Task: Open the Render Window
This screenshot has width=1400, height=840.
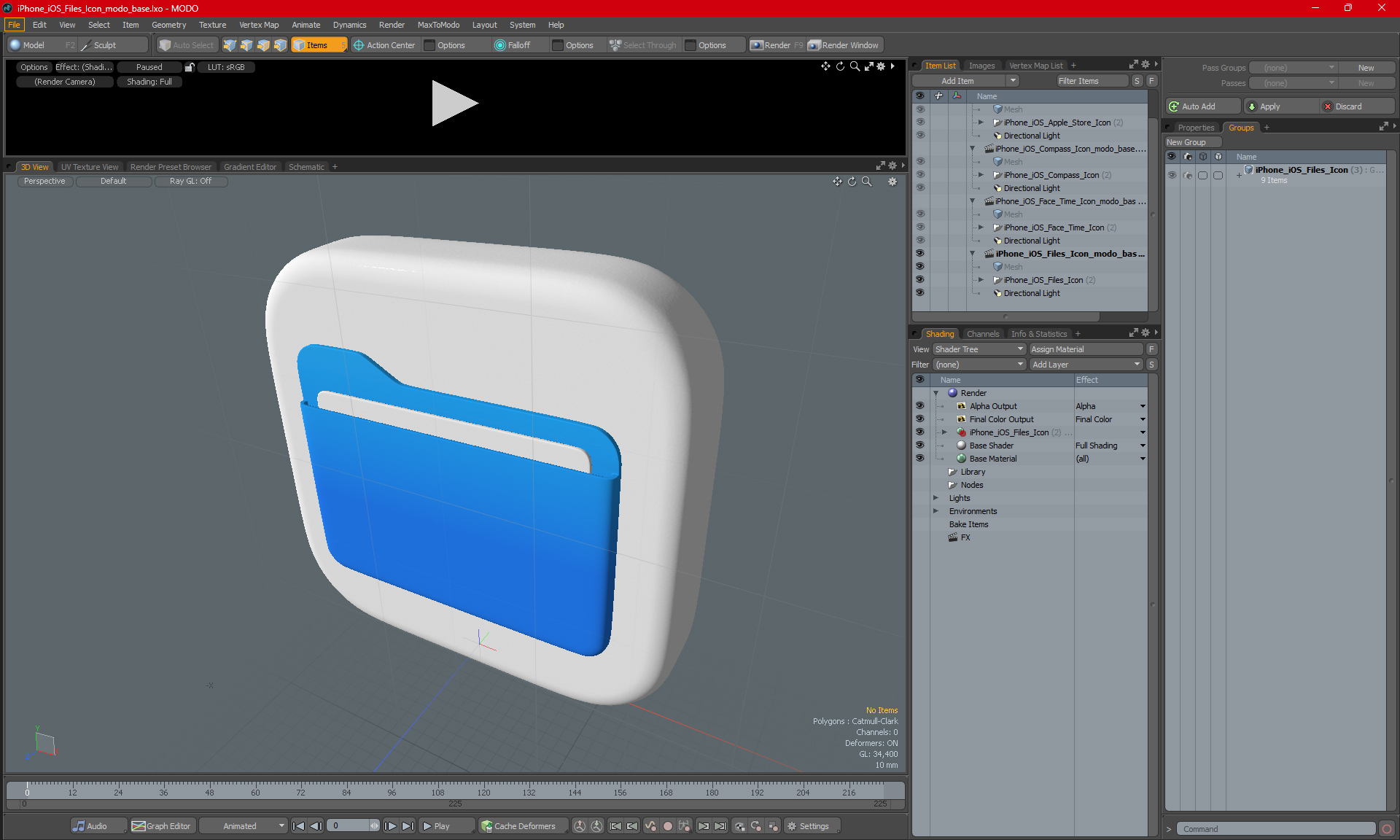Action: tap(844, 45)
